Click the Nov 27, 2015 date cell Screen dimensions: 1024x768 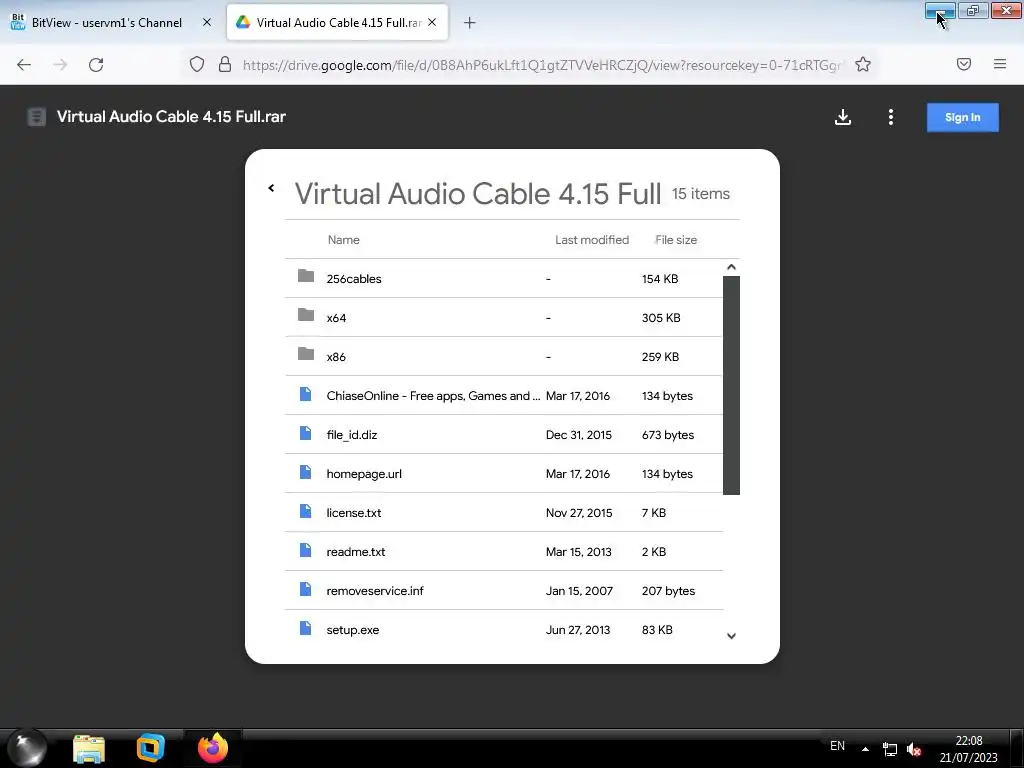(579, 513)
